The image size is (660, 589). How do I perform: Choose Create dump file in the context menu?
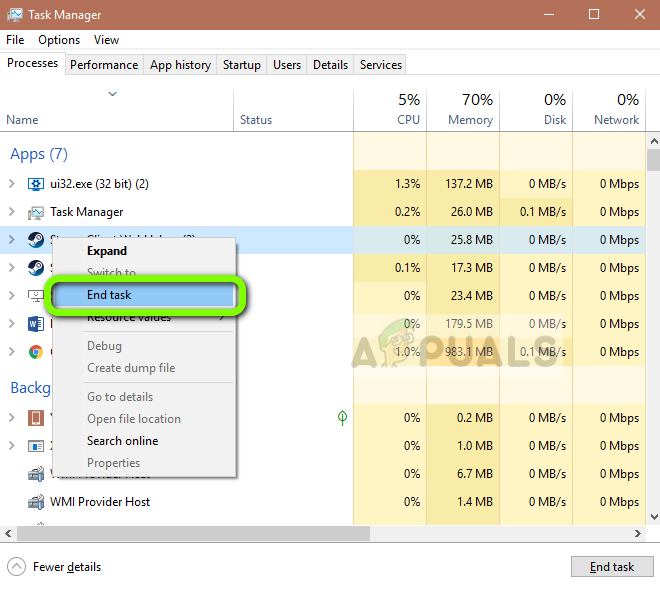(x=144, y=368)
